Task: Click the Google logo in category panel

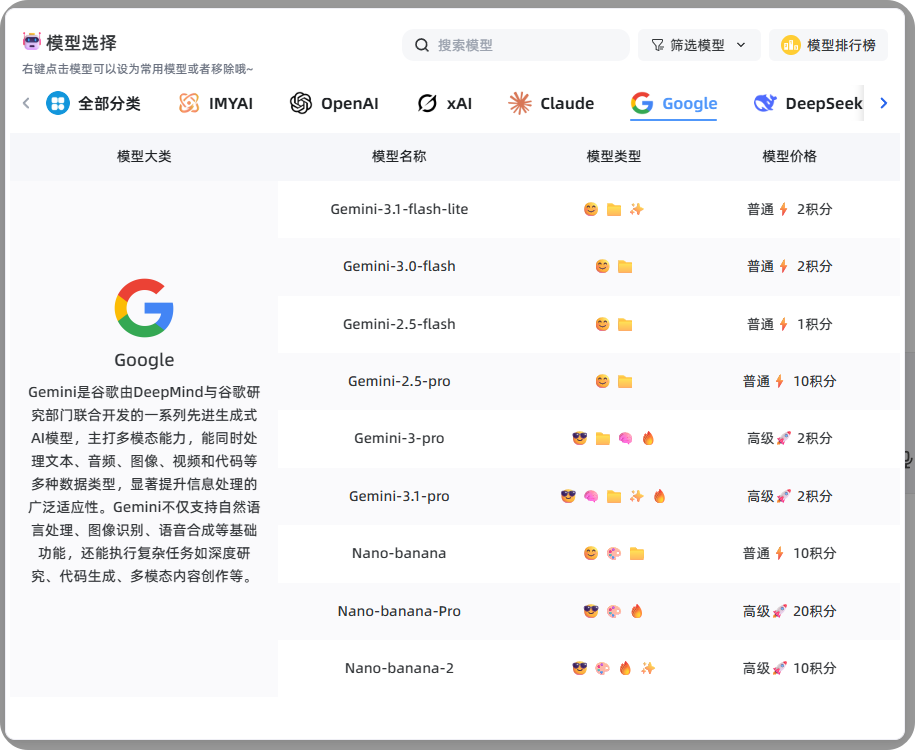Action: [x=144, y=308]
